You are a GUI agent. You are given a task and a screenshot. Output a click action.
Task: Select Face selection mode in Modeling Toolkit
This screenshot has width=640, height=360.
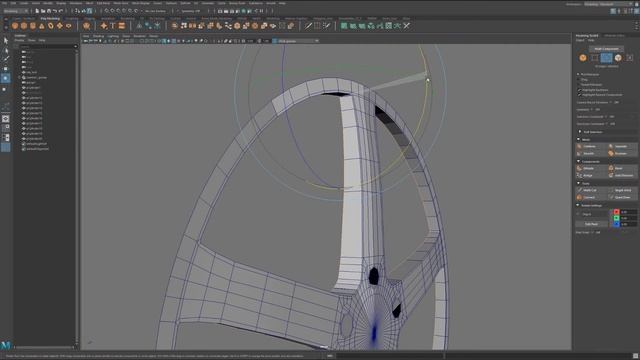click(618, 58)
